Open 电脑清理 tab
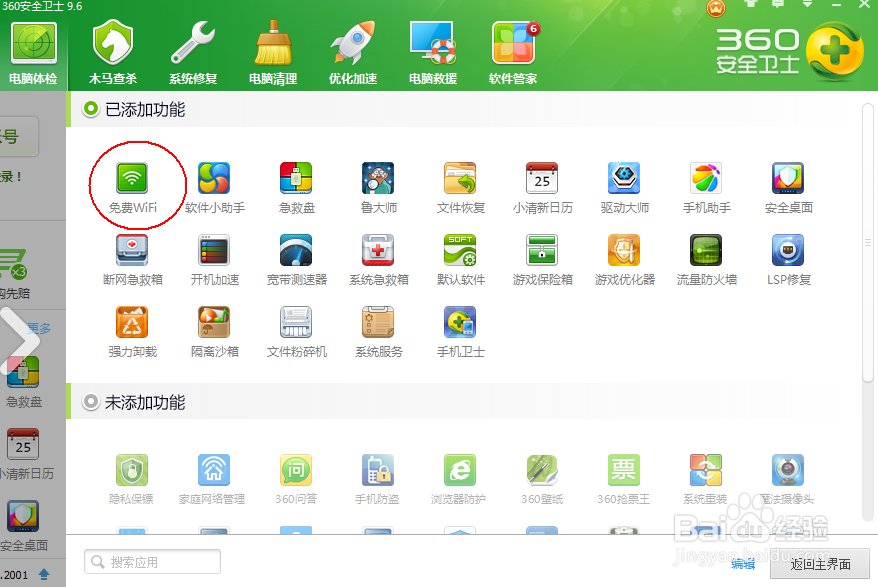 [x=273, y=54]
